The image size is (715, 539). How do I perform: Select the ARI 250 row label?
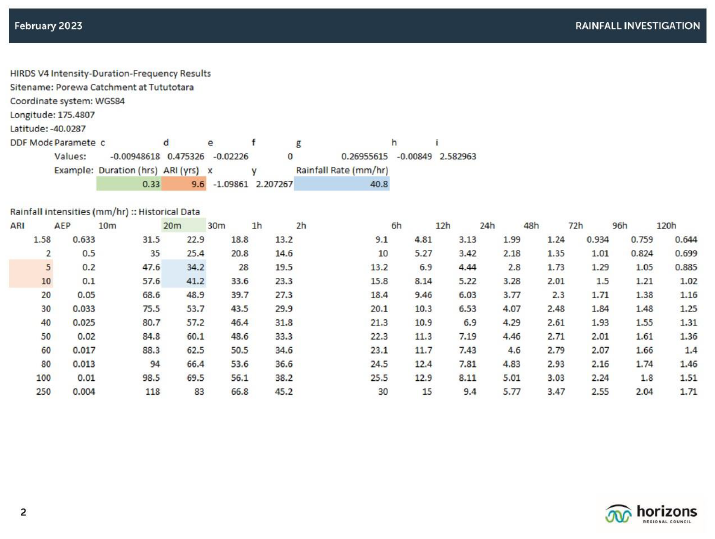(x=44, y=391)
